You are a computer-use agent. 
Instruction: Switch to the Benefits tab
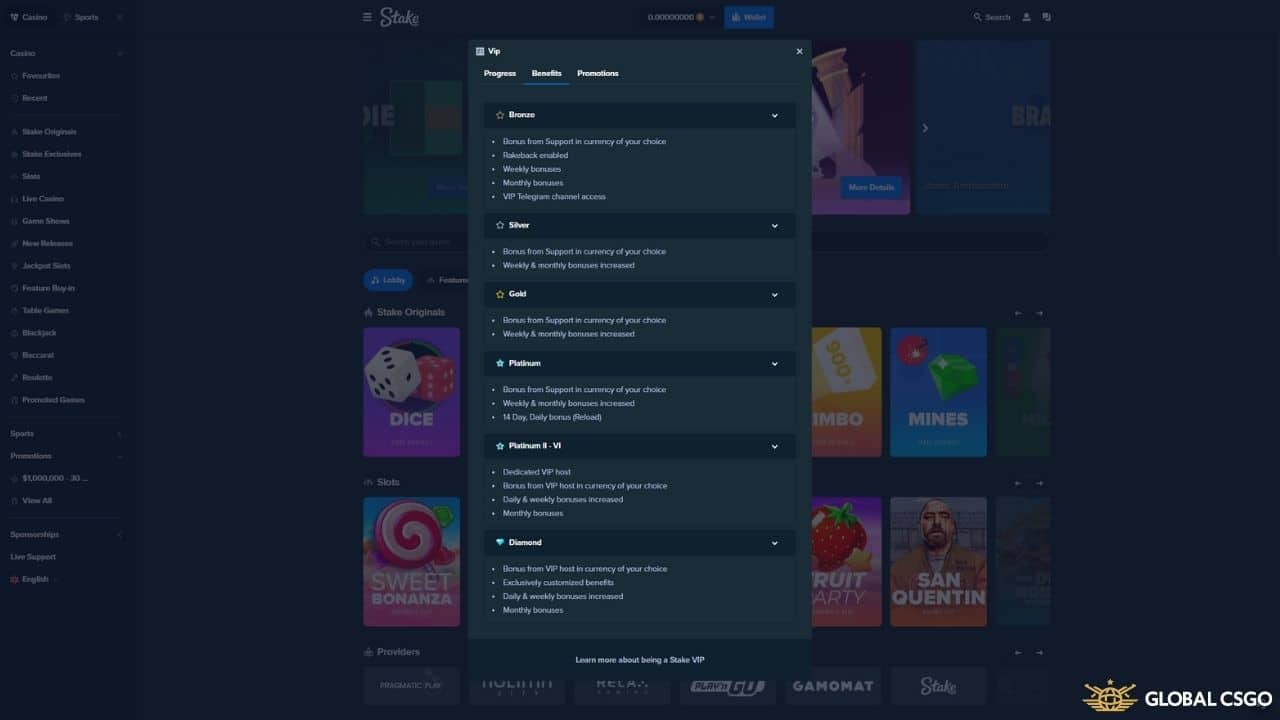(546, 73)
